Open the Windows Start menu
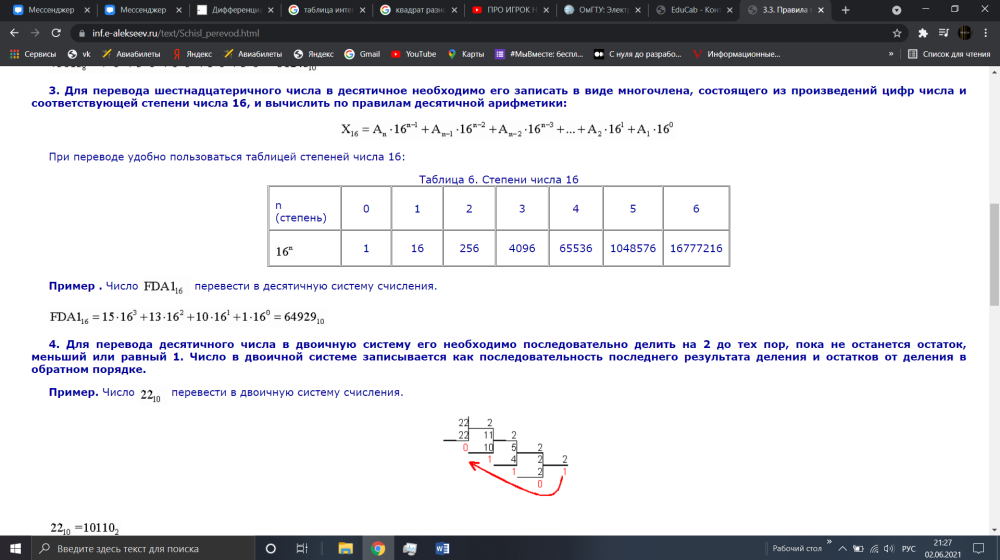This screenshot has height=560, width=1000. click(15, 549)
